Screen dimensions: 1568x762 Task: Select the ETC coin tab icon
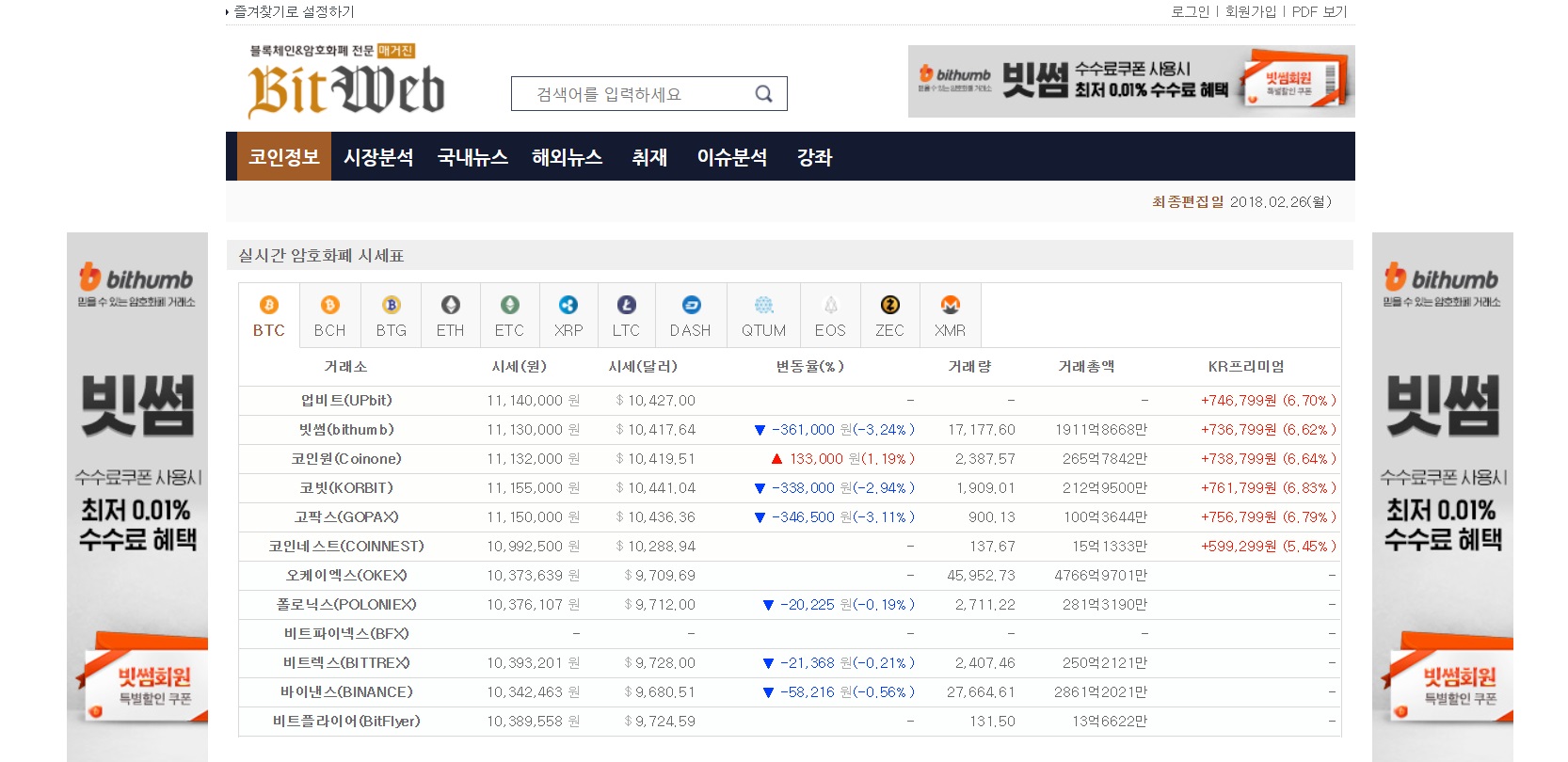(509, 305)
